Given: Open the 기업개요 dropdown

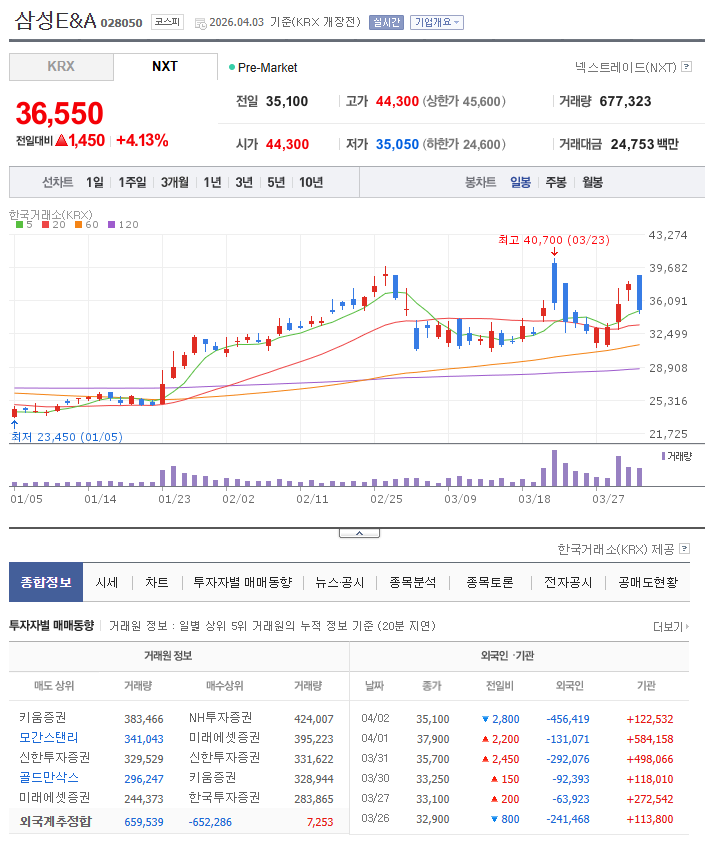Looking at the screenshot, I should (437, 22).
